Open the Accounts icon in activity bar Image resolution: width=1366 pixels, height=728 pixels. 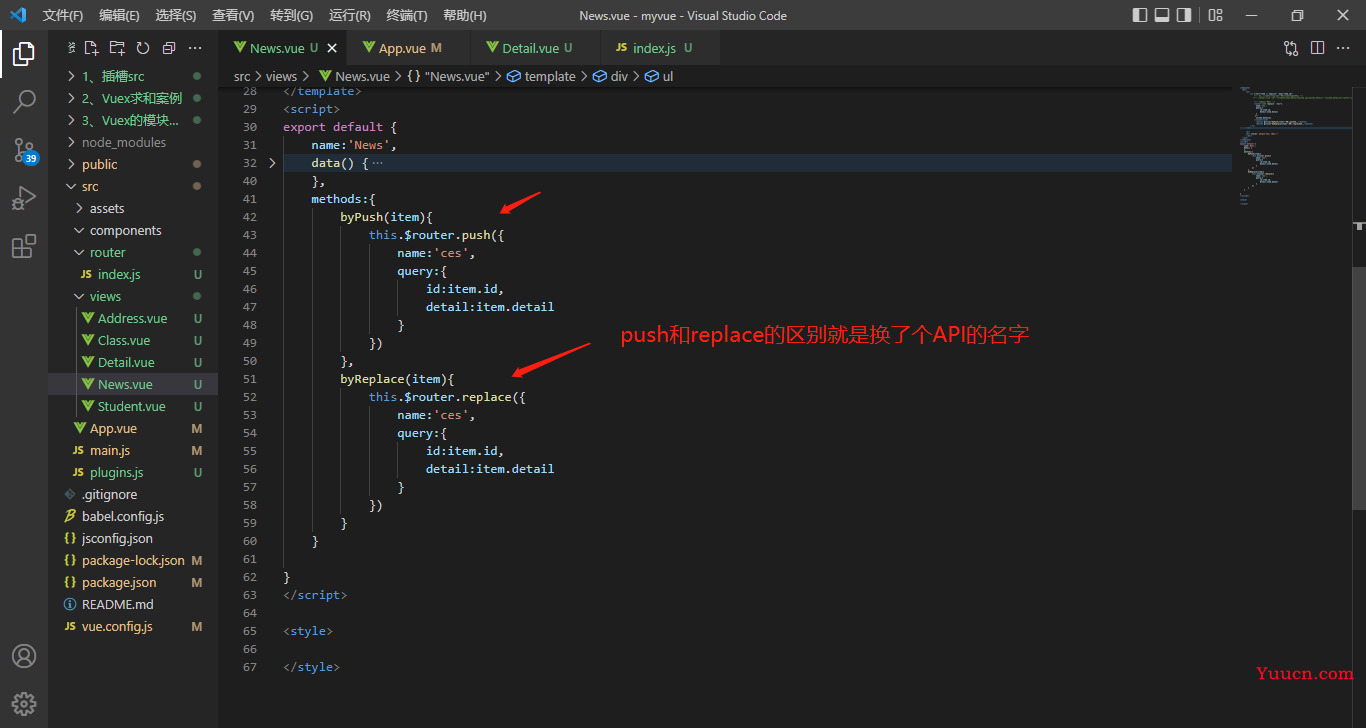pyautogui.click(x=24, y=656)
